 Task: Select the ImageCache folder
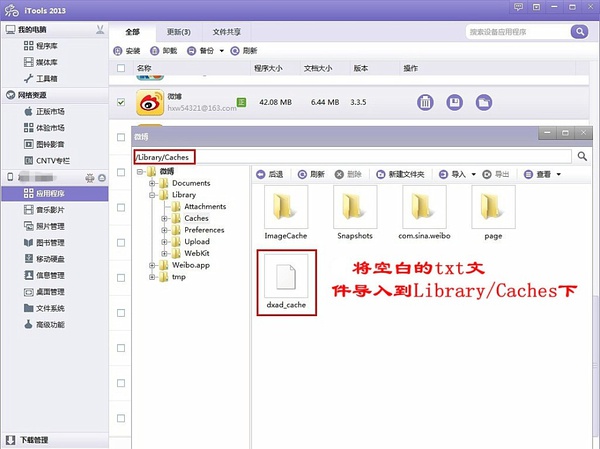click(x=286, y=213)
